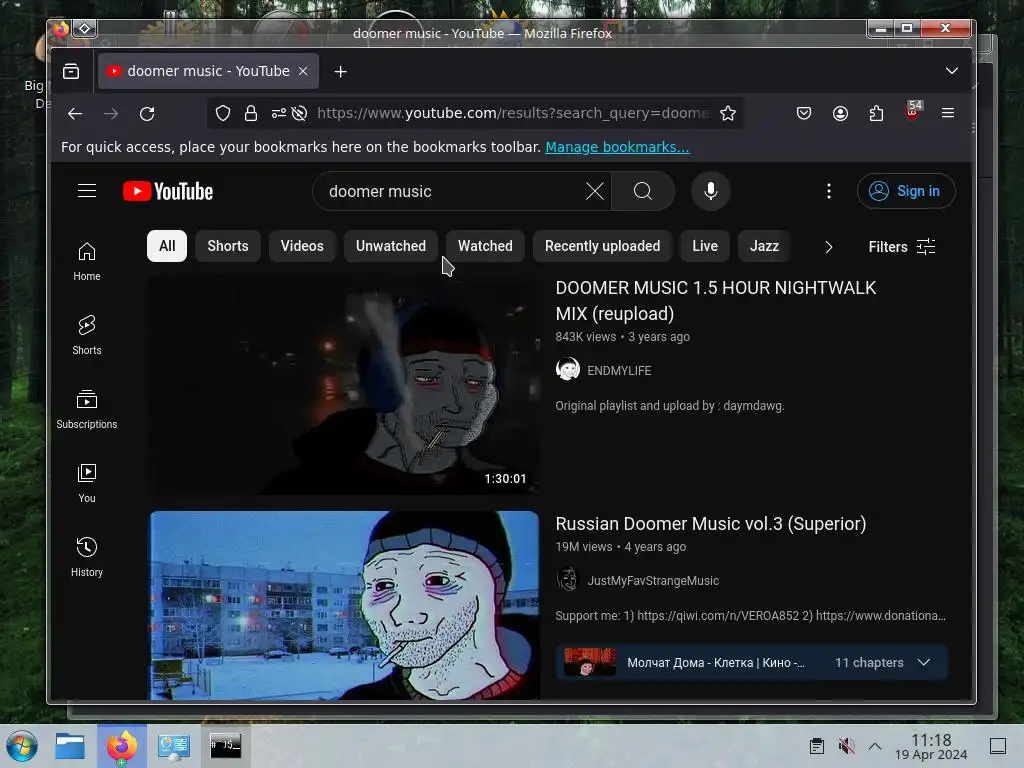Open Subscriptions in sidebar

87,409
